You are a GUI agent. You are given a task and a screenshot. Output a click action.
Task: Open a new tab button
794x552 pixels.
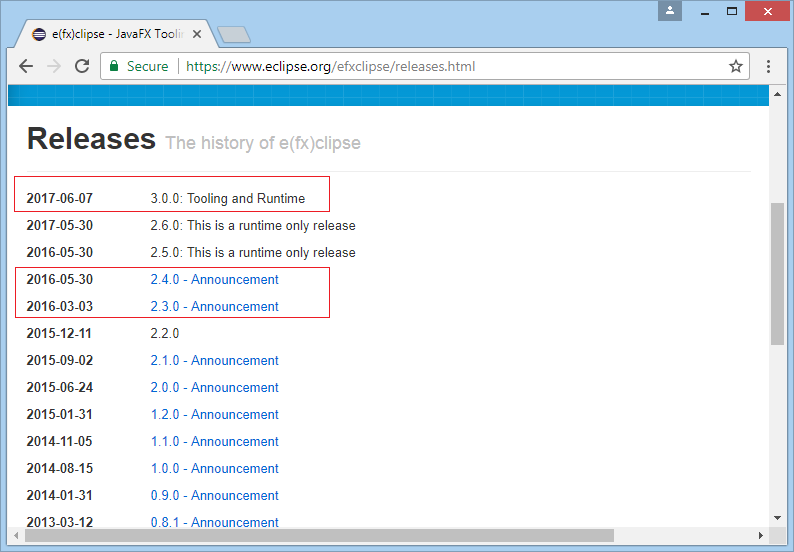point(233,34)
